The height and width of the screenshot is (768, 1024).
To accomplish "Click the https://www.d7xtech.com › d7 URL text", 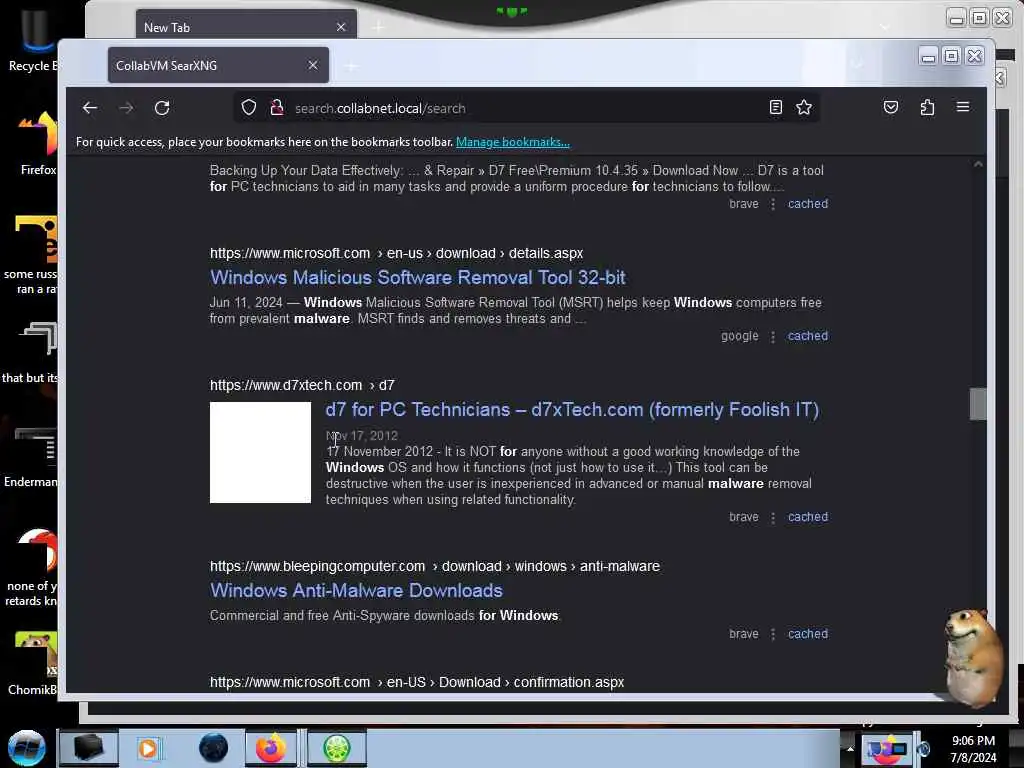I will point(302,385).
